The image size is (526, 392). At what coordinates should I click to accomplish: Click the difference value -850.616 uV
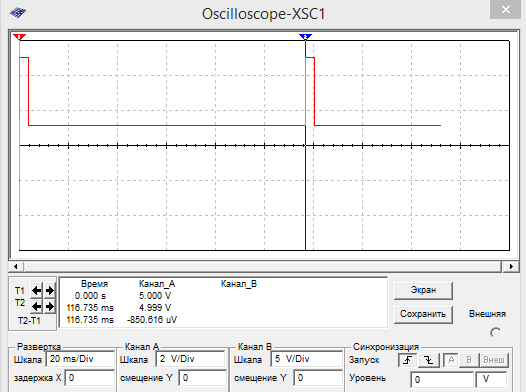(x=152, y=320)
